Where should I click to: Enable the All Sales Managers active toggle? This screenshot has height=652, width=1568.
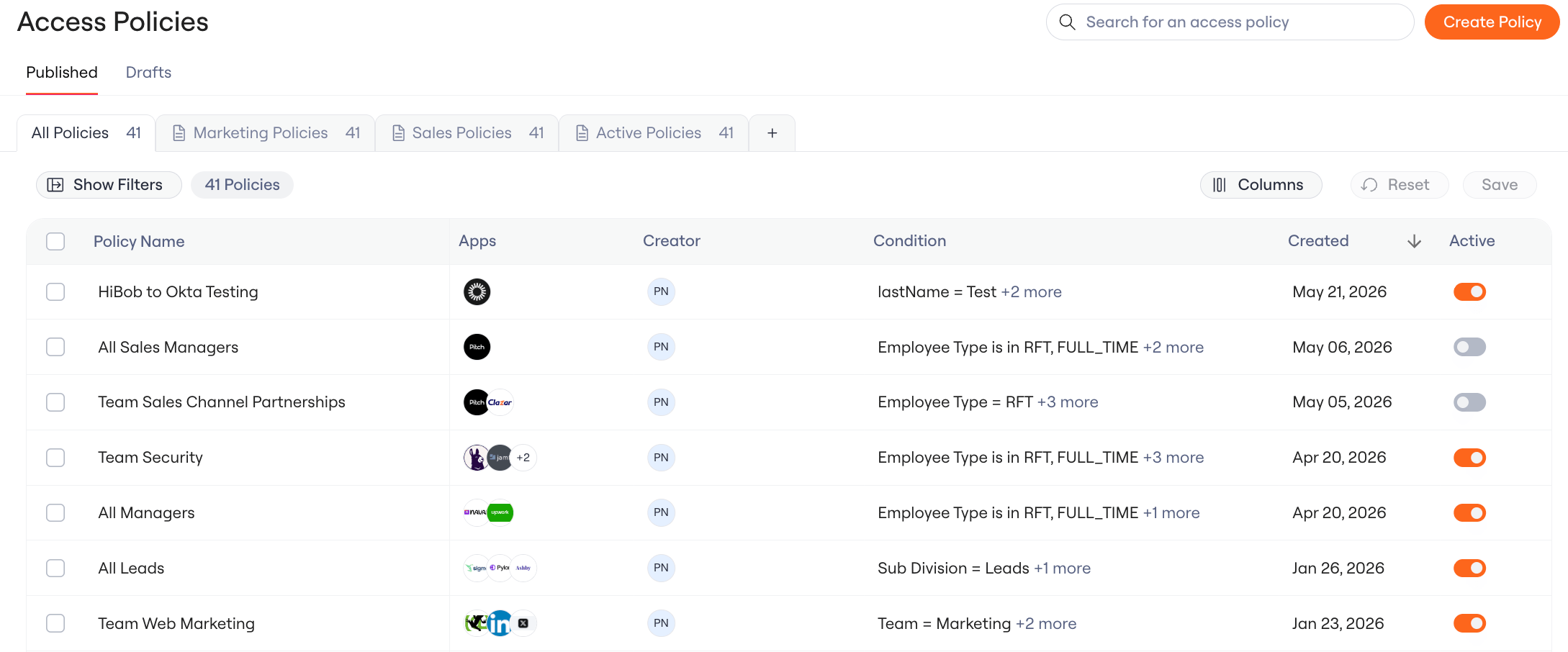tap(1469, 347)
